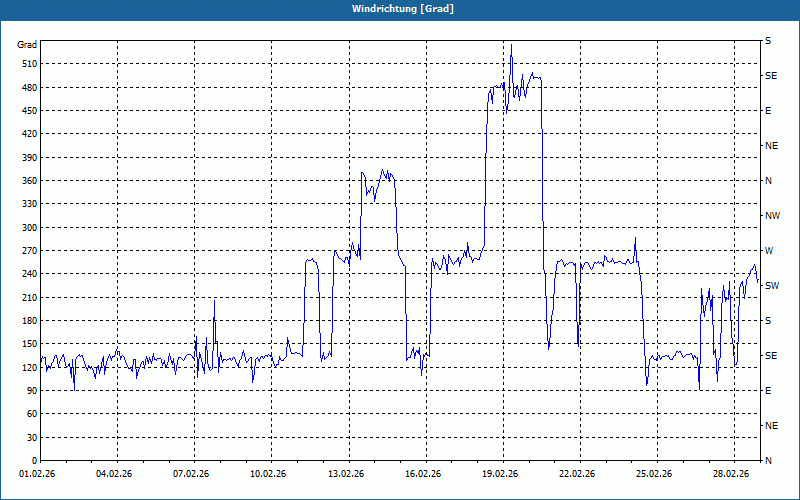Click the 480 y-axis value
800x500 pixels.
[x=30, y=88]
